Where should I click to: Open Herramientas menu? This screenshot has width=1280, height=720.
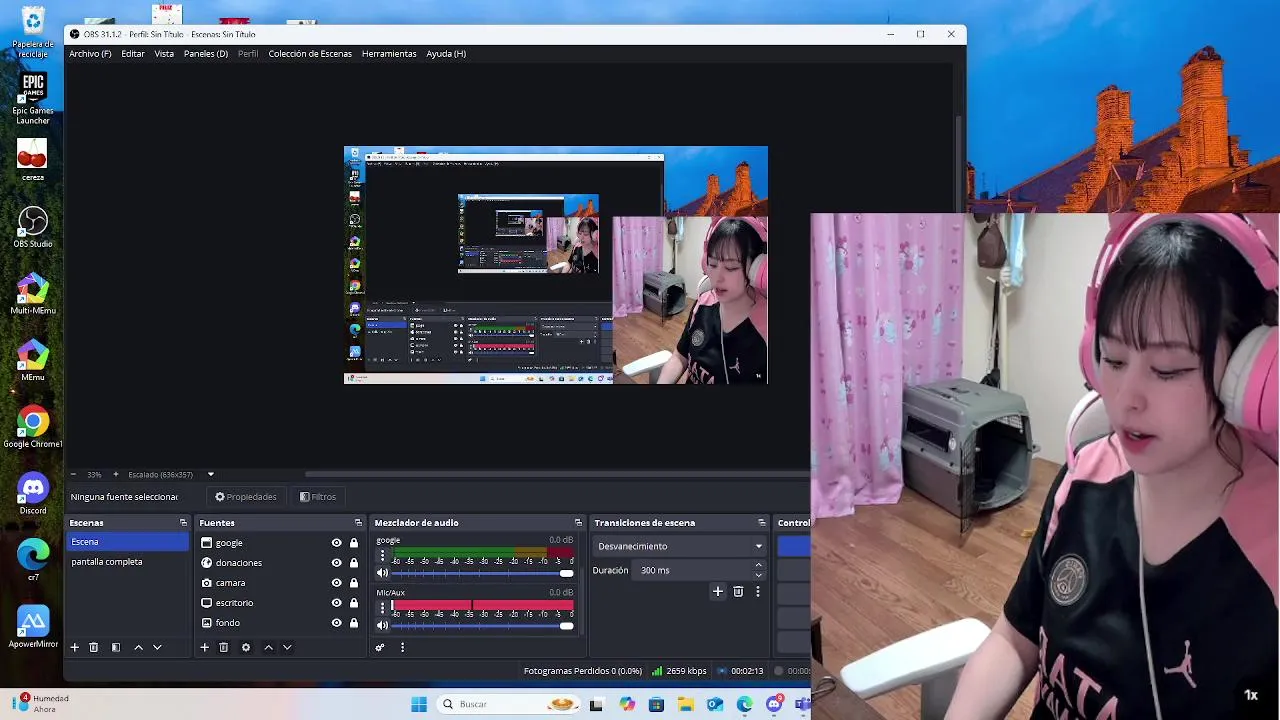389,54
